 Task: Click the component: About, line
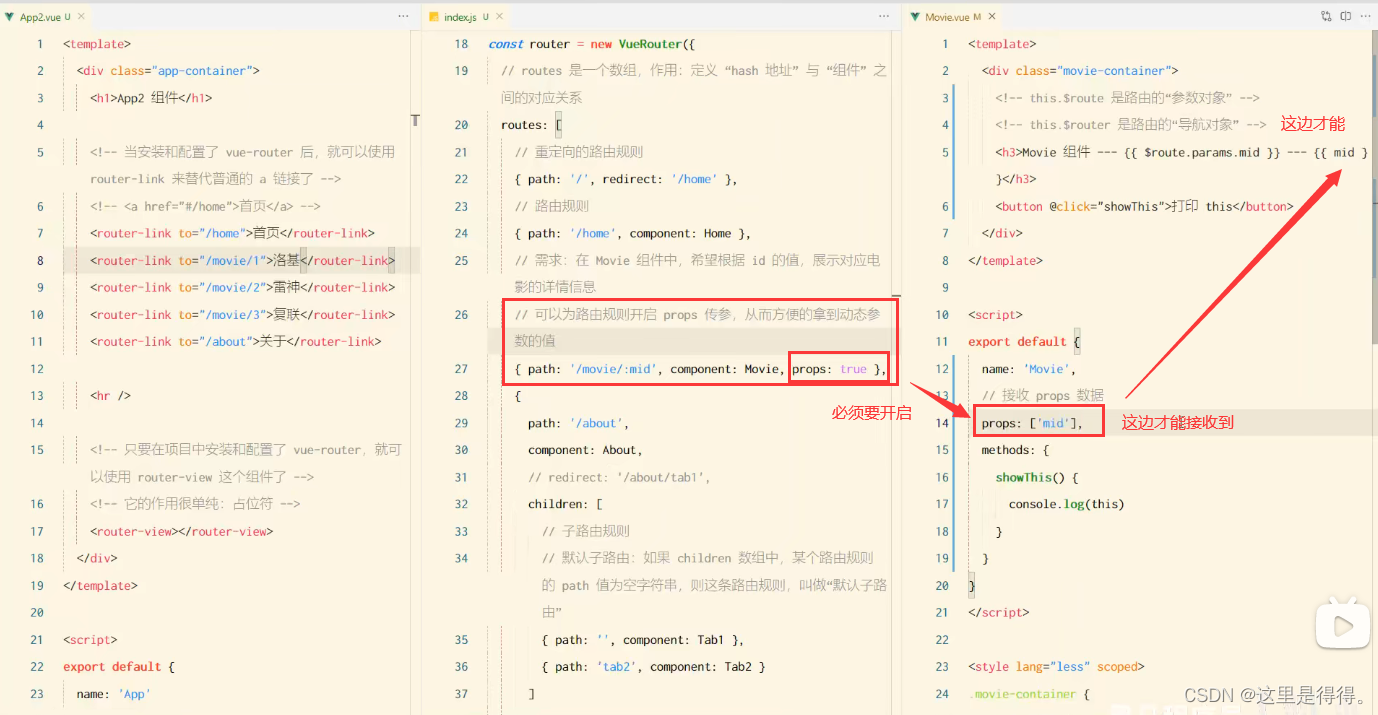586,450
